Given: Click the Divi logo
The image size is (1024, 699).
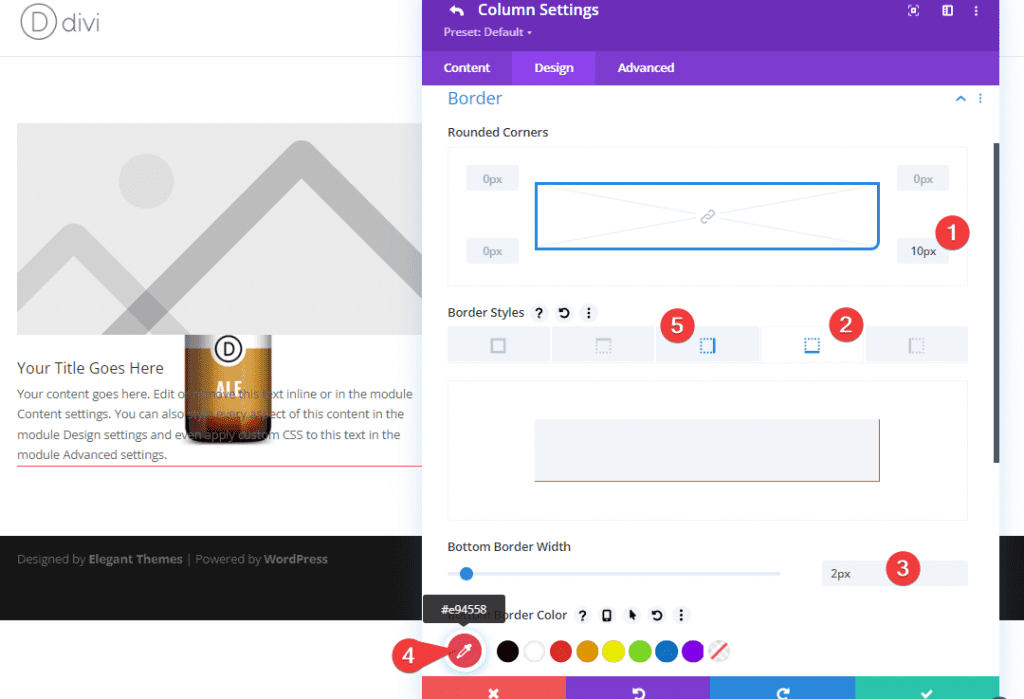Looking at the screenshot, I should click(60, 22).
